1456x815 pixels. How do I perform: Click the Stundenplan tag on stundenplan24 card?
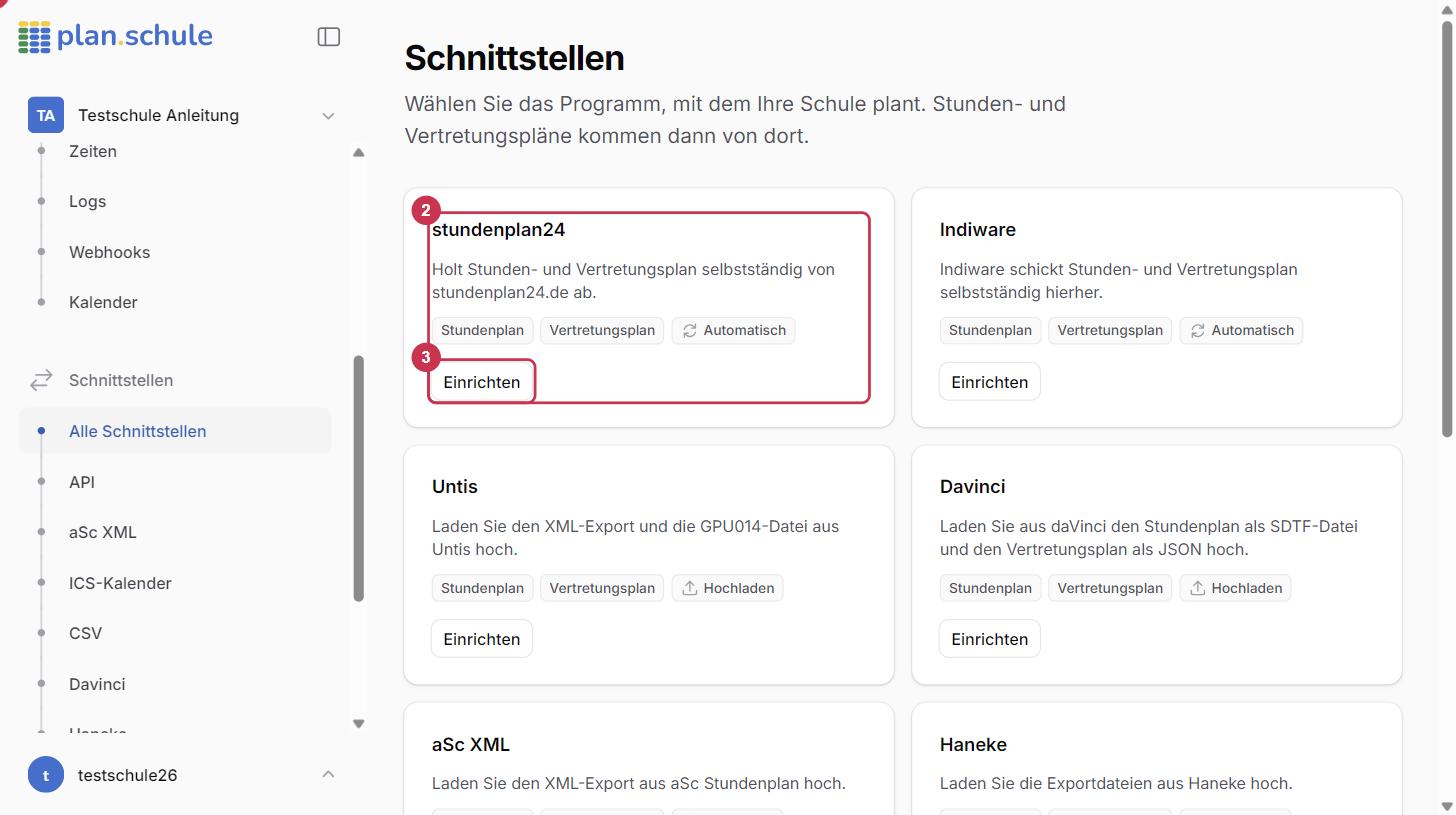[482, 330]
